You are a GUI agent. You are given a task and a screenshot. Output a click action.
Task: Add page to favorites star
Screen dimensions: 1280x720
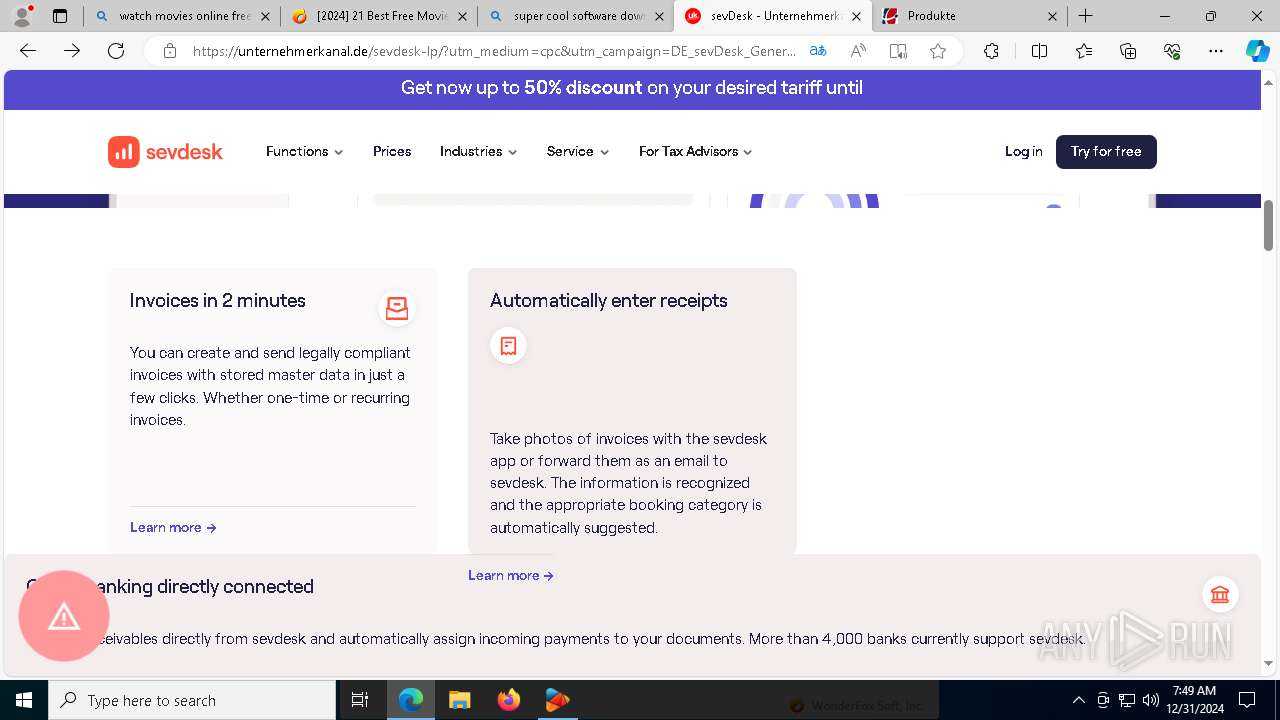(x=938, y=51)
